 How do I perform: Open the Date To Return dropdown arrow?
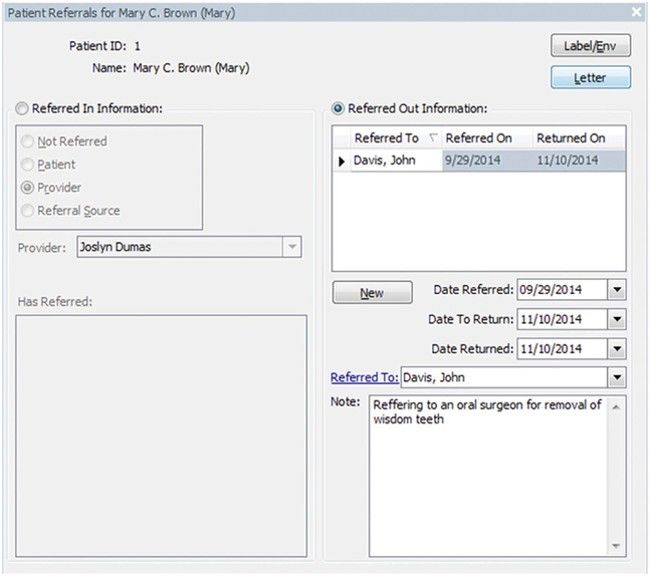[617, 320]
